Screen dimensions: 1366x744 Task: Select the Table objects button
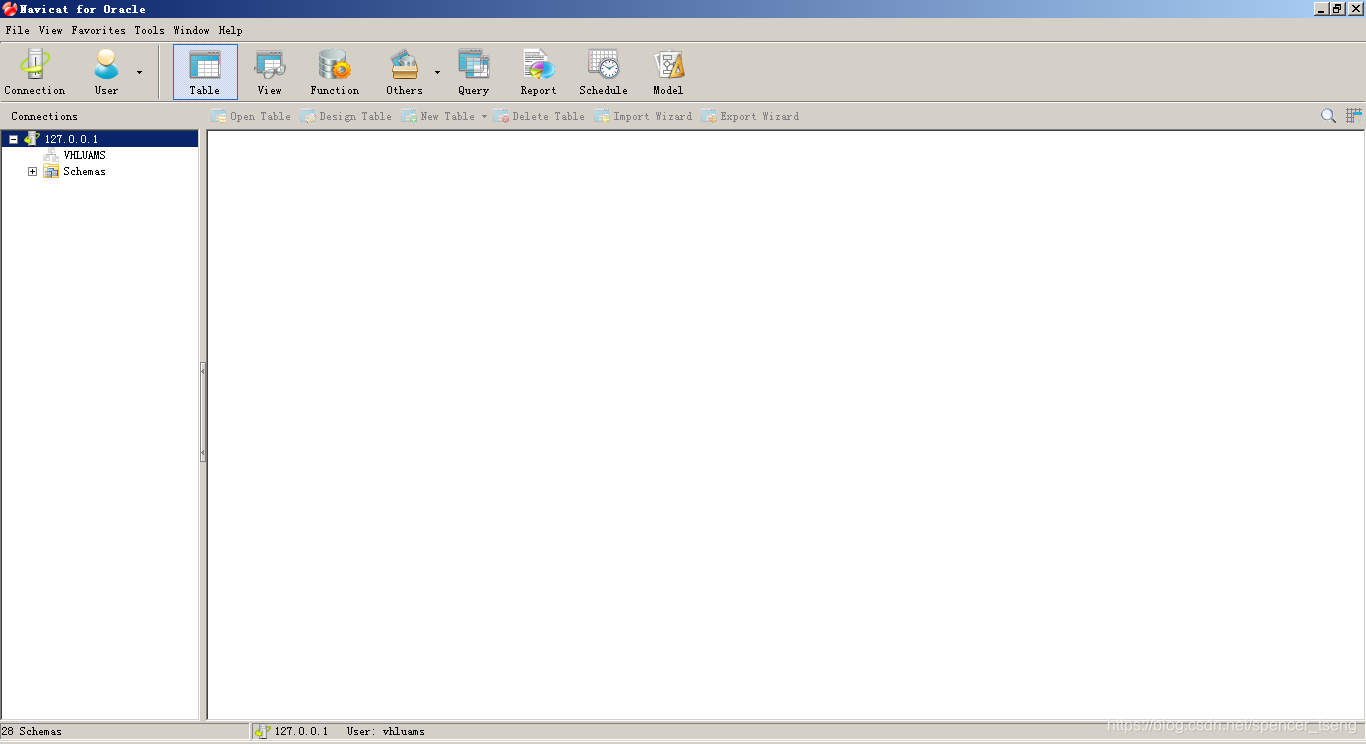[x=205, y=72]
